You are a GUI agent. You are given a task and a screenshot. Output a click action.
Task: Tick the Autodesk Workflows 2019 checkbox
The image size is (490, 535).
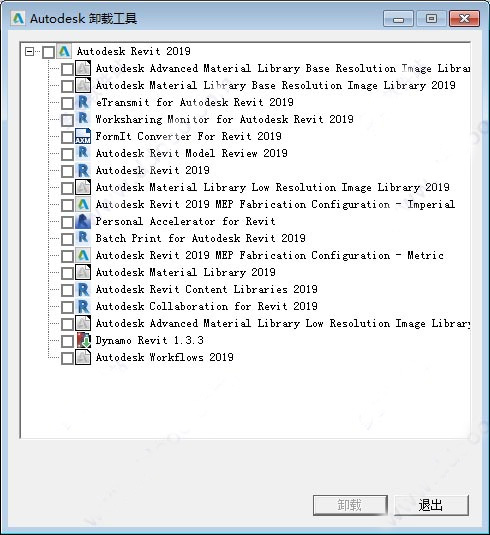pos(67,358)
